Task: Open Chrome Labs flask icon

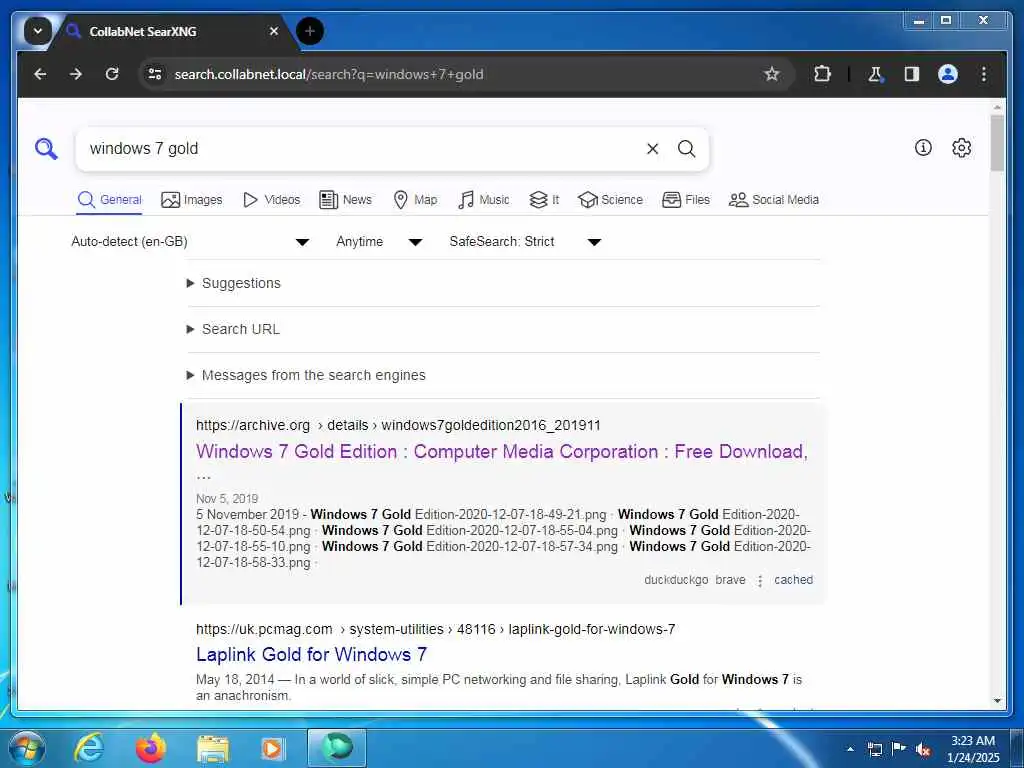Action: 875,74
